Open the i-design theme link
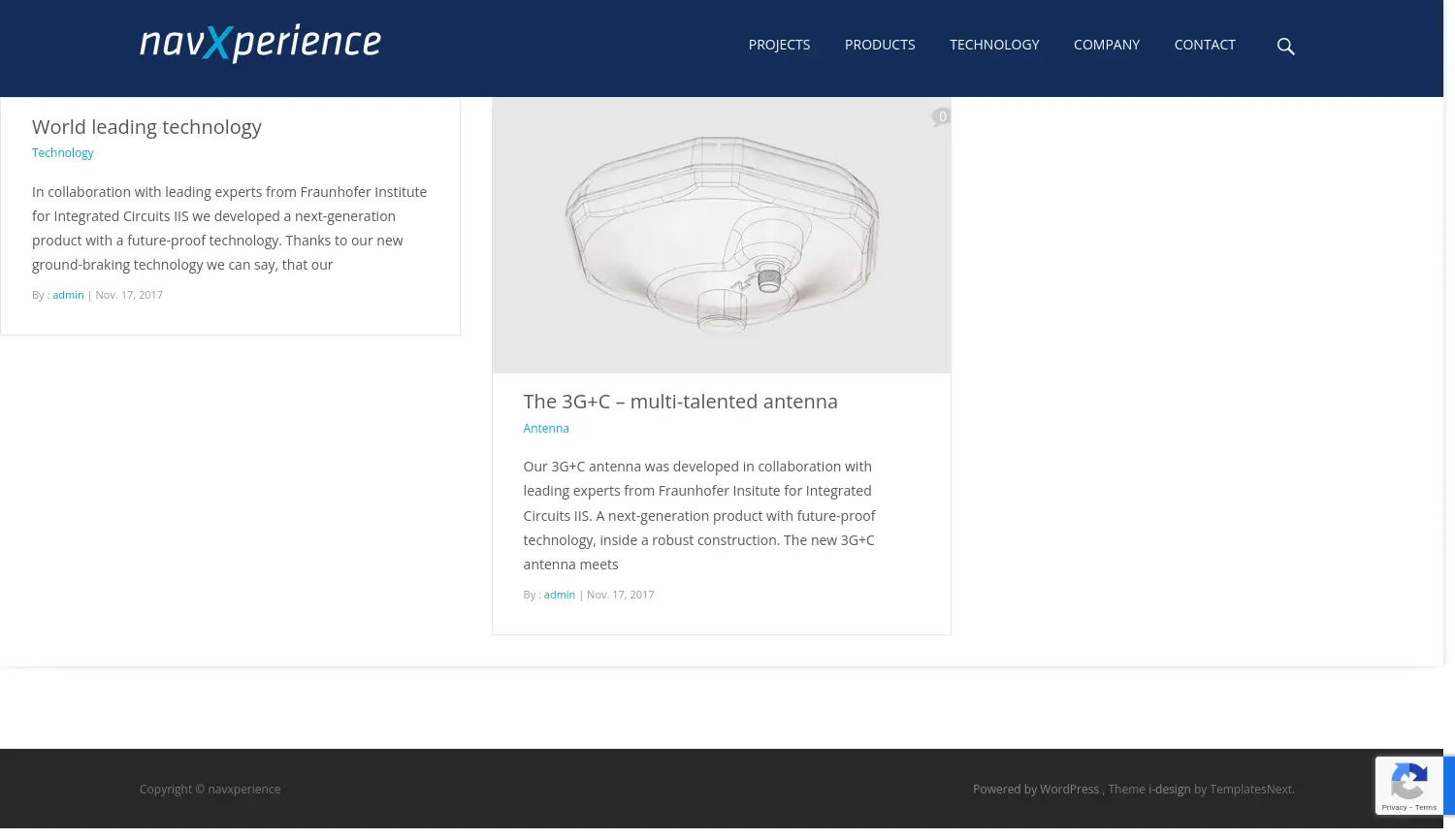The height and width of the screenshot is (840, 1455). [x=1169, y=789]
